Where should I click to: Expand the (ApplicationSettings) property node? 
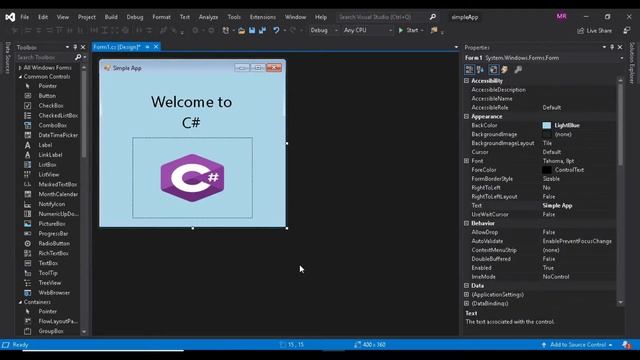click(x=467, y=294)
